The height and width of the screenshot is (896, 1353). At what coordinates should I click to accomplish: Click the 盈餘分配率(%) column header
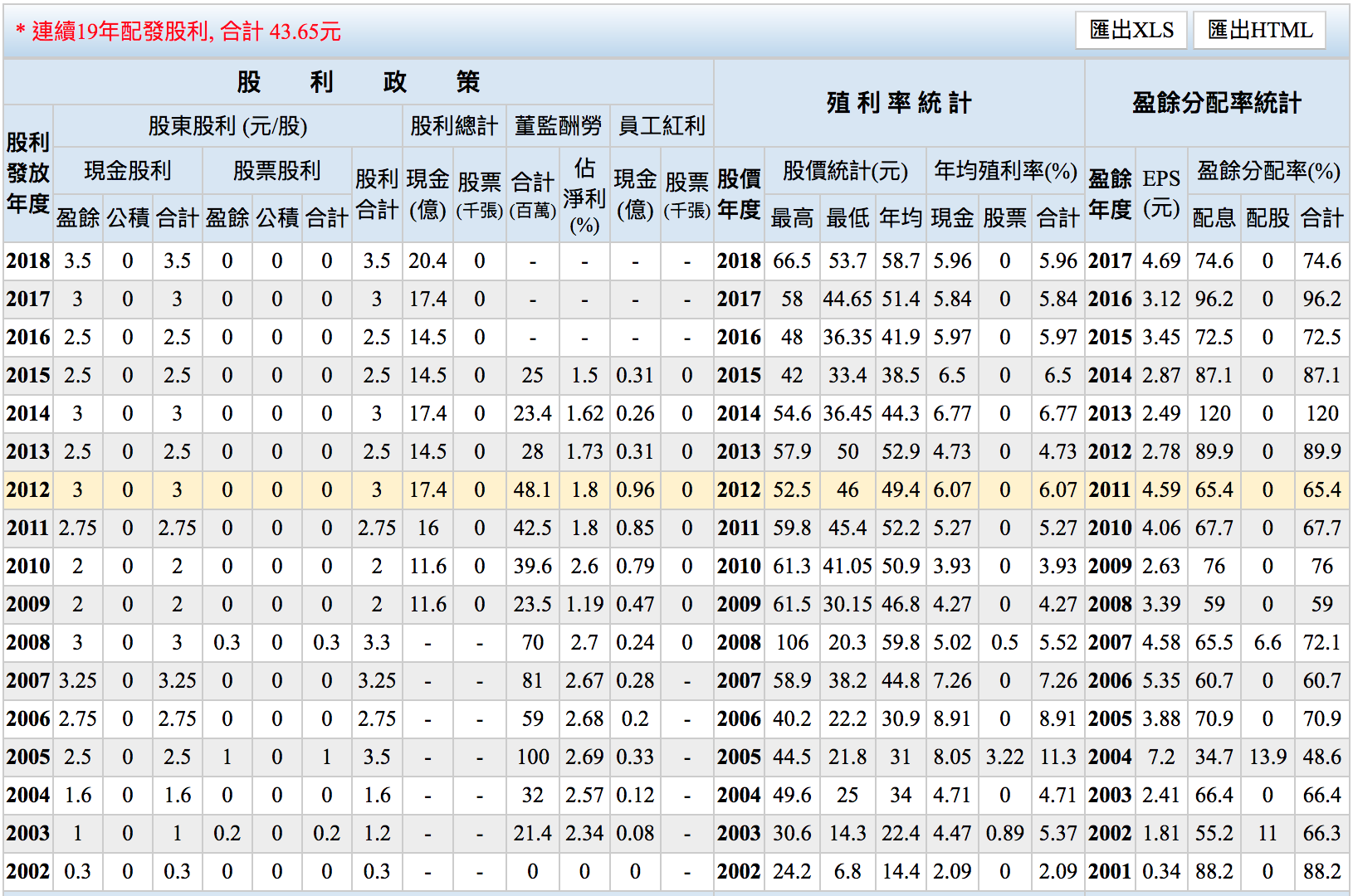click(1268, 171)
